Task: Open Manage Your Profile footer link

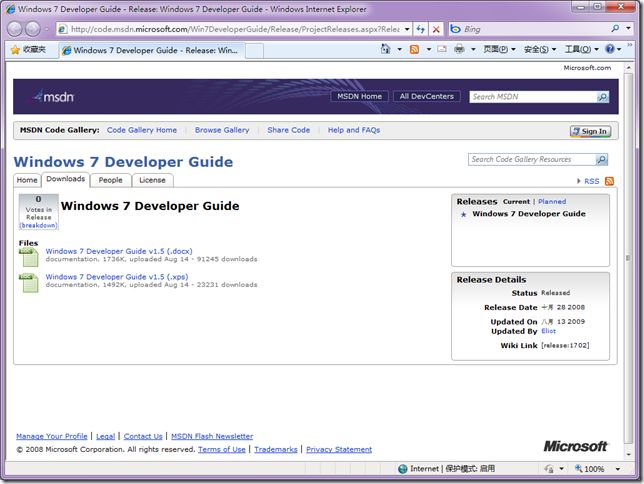Action: [52, 436]
